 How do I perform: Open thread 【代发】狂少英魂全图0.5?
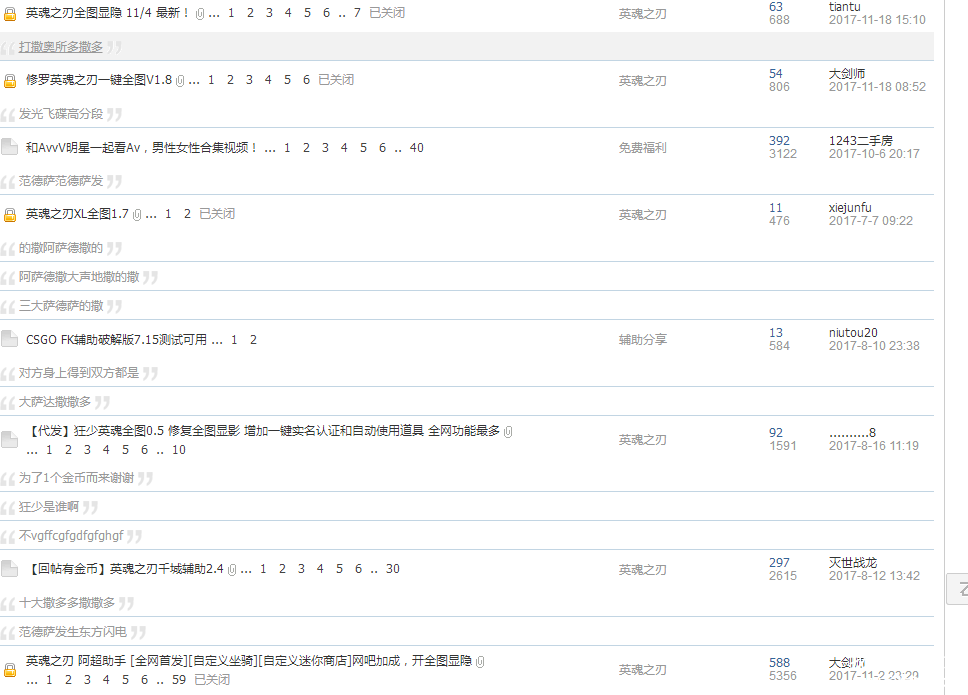pyautogui.click(x=263, y=431)
